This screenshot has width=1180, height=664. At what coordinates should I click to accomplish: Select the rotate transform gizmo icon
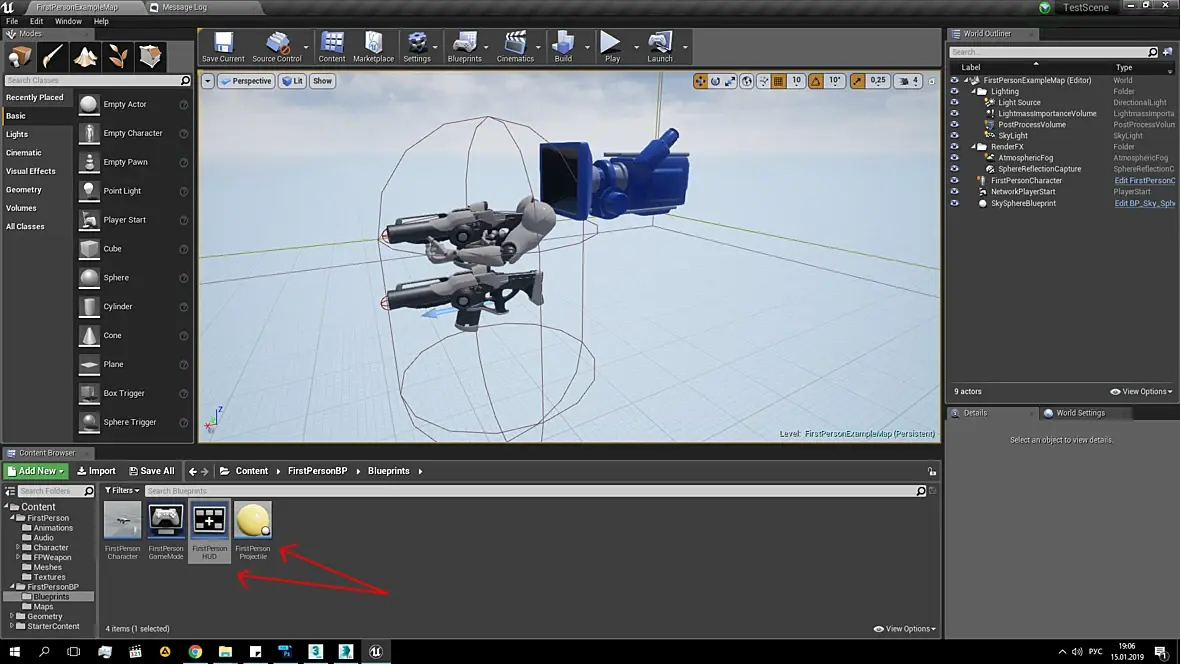(x=716, y=81)
